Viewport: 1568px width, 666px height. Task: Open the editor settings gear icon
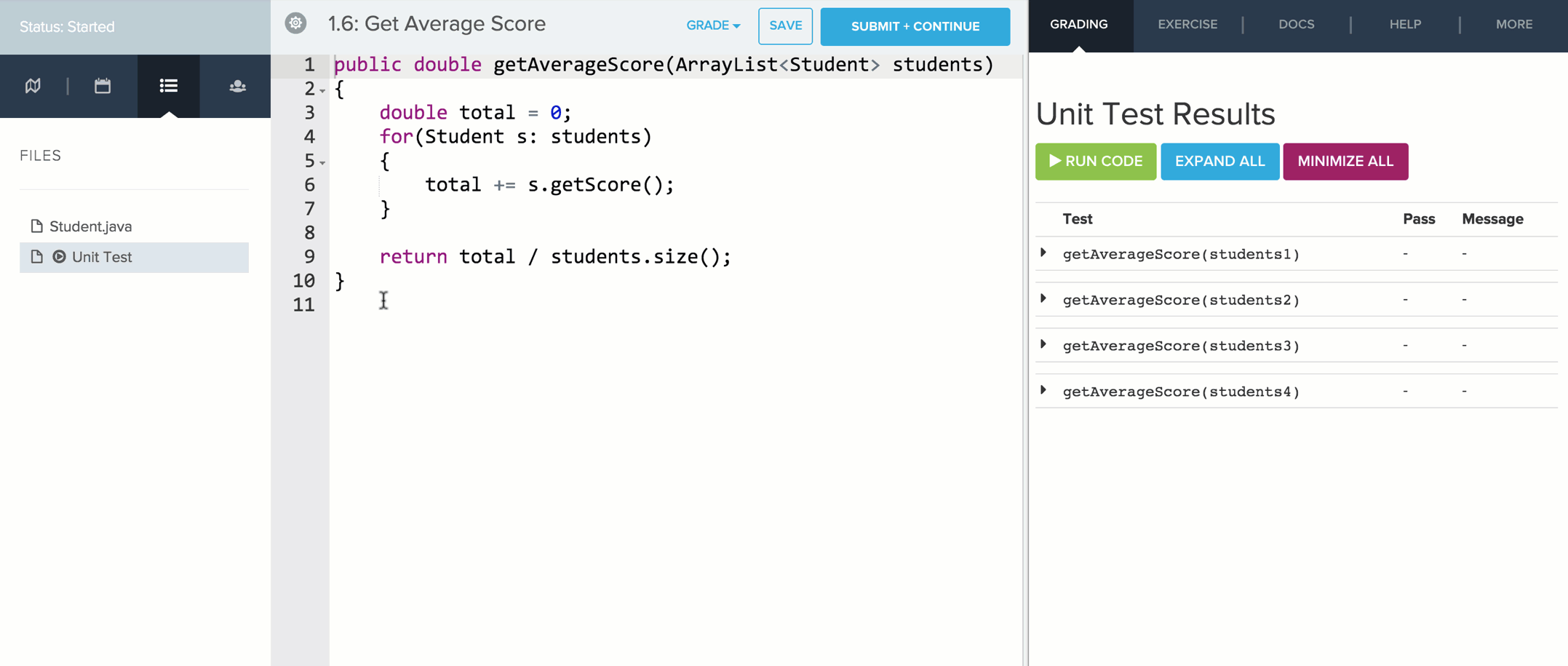295,23
